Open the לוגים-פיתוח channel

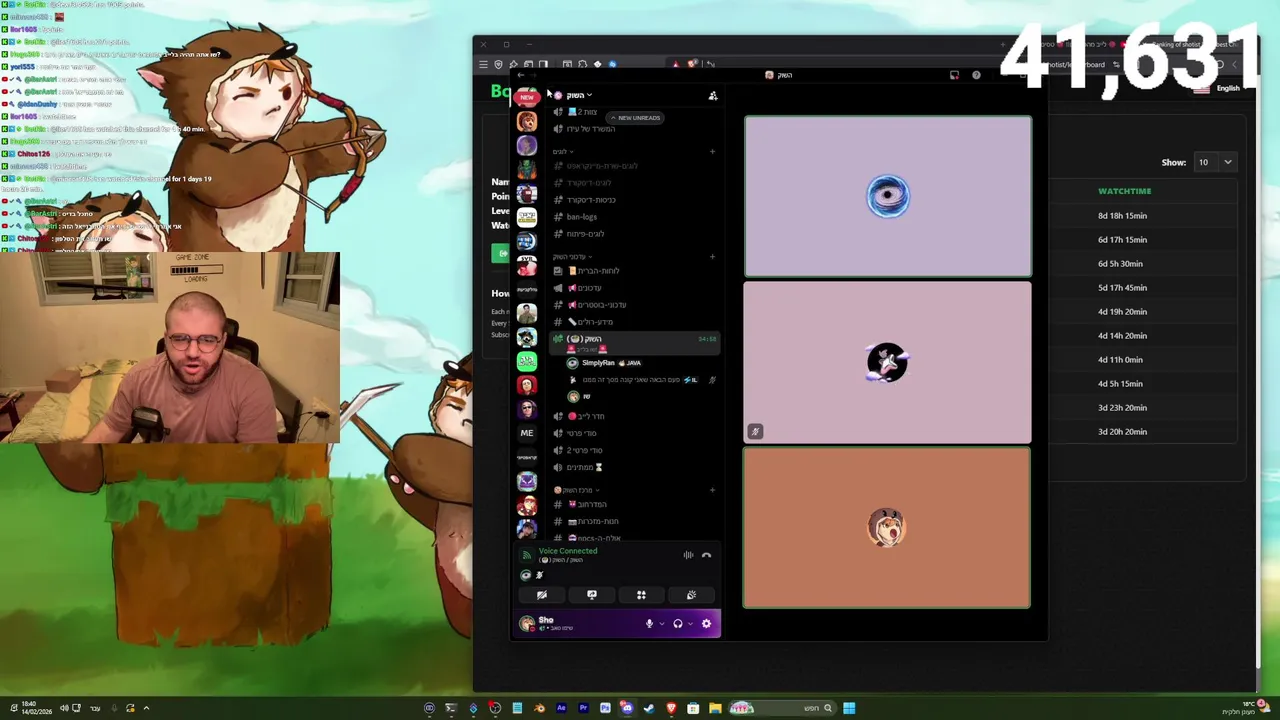[585, 234]
